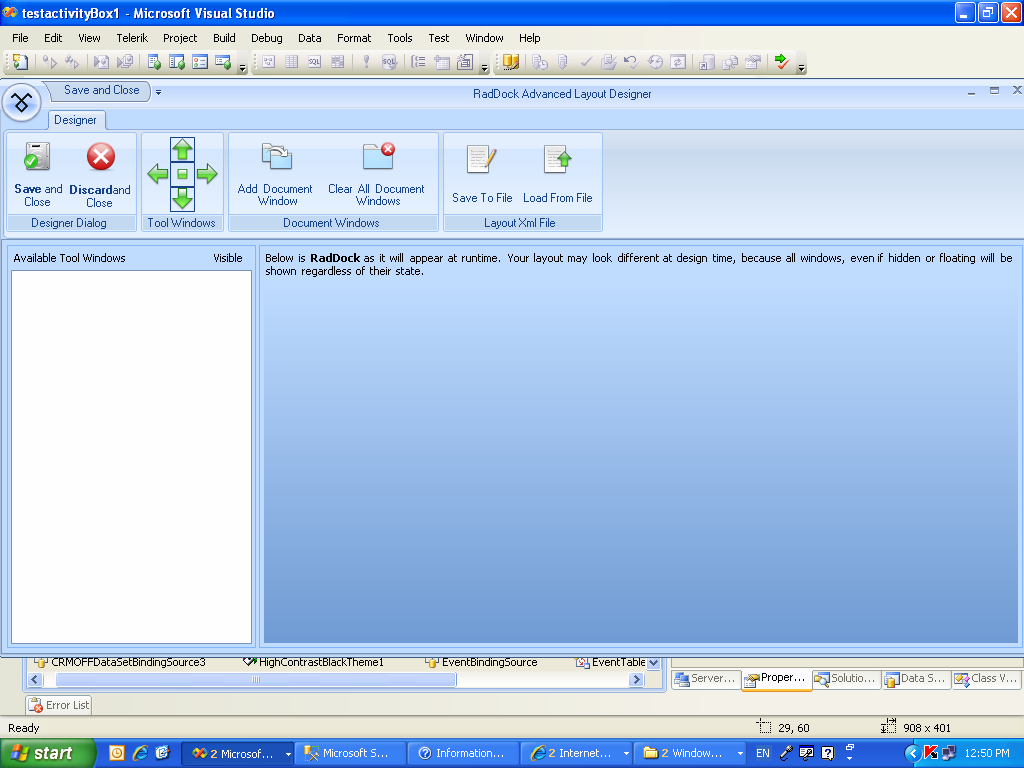Screen dimensions: 1024x768
Task: Click the Clear All Document Windows icon
Action: pyautogui.click(x=379, y=157)
